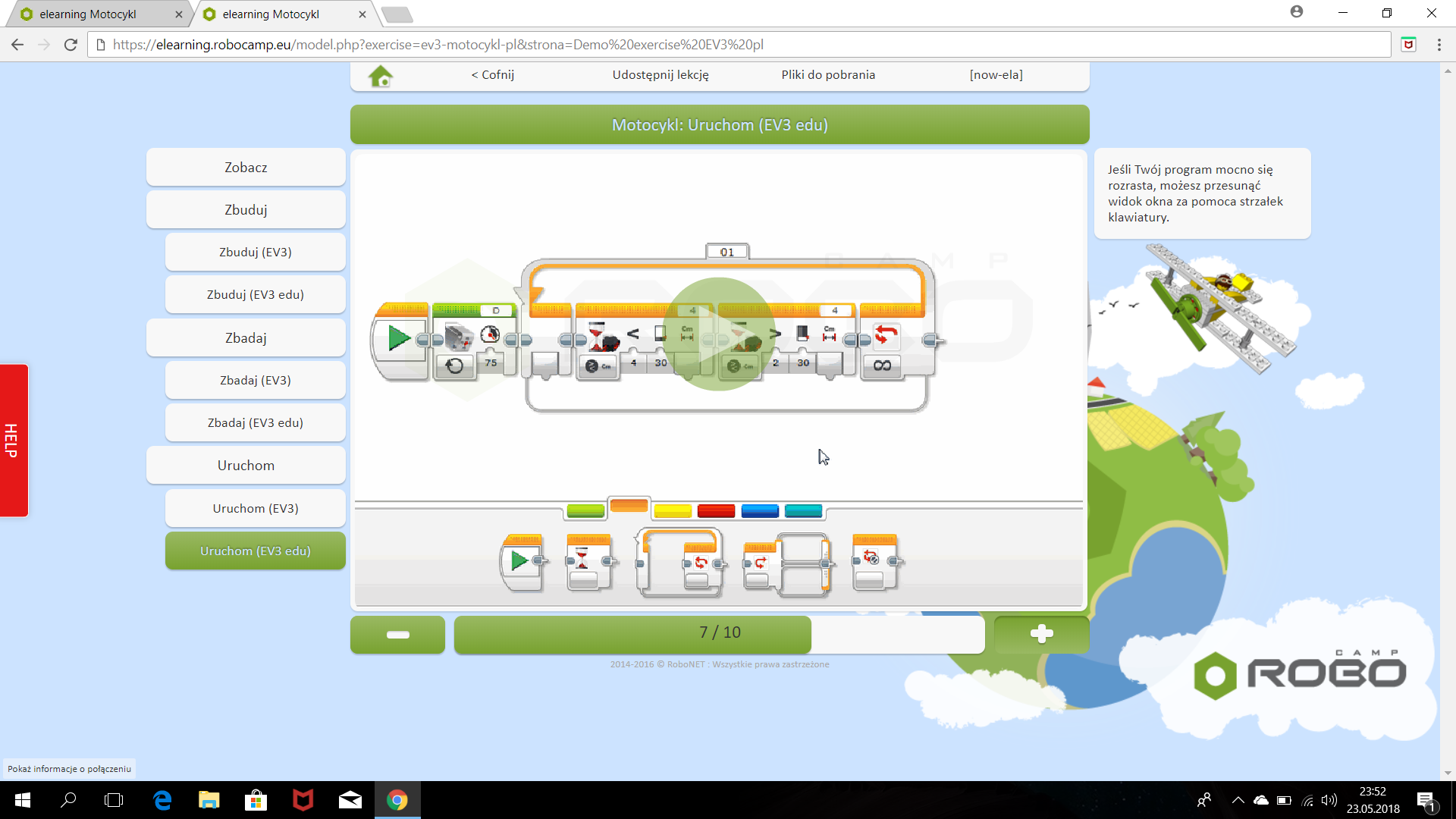The width and height of the screenshot is (1456, 819).
Task: Go to previous step with minus button
Action: click(x=397, y=635)
